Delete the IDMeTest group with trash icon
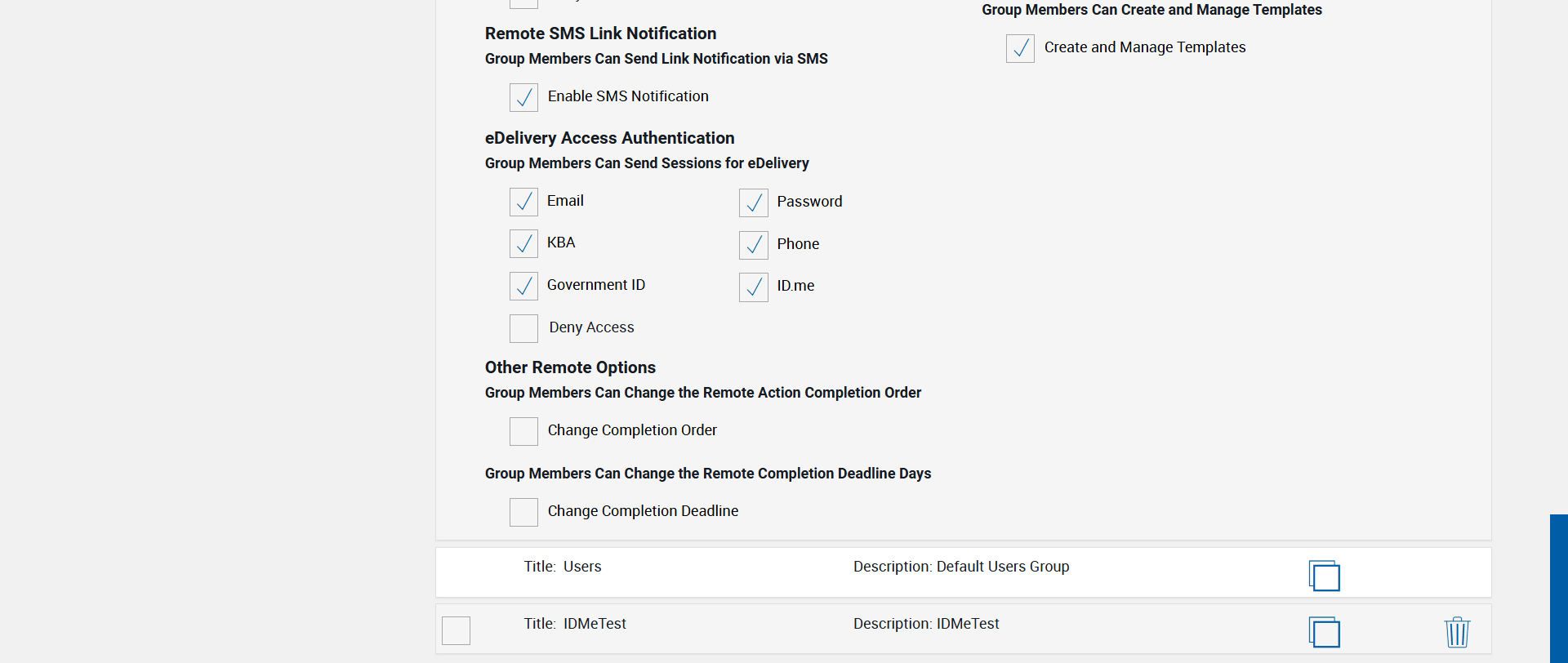Screen dimensions: 1568x663 click(1457, 632)
